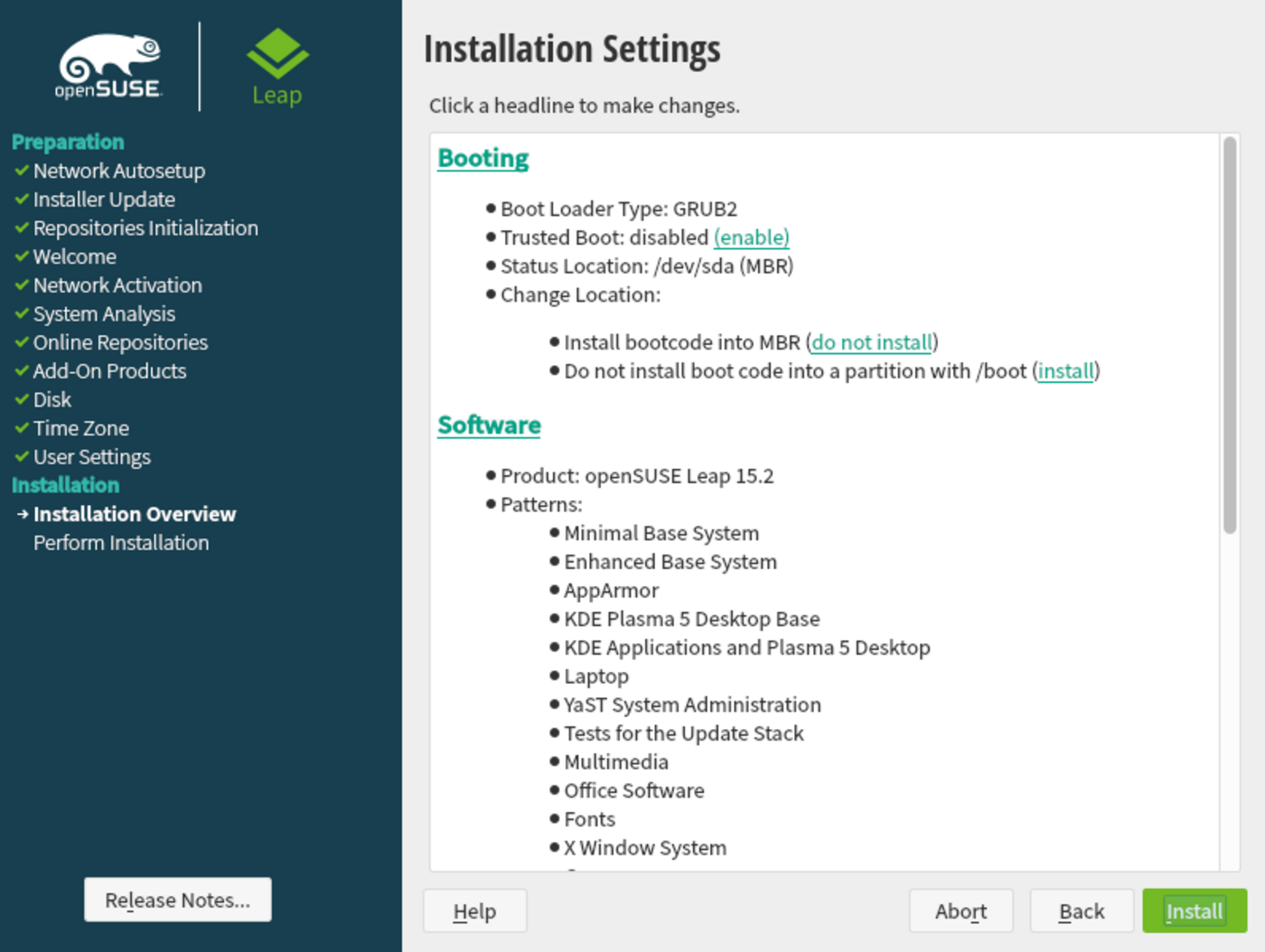1265x952 pixels.
Task: Click the checkmark beside Time Zone
Action: [21, 428]
